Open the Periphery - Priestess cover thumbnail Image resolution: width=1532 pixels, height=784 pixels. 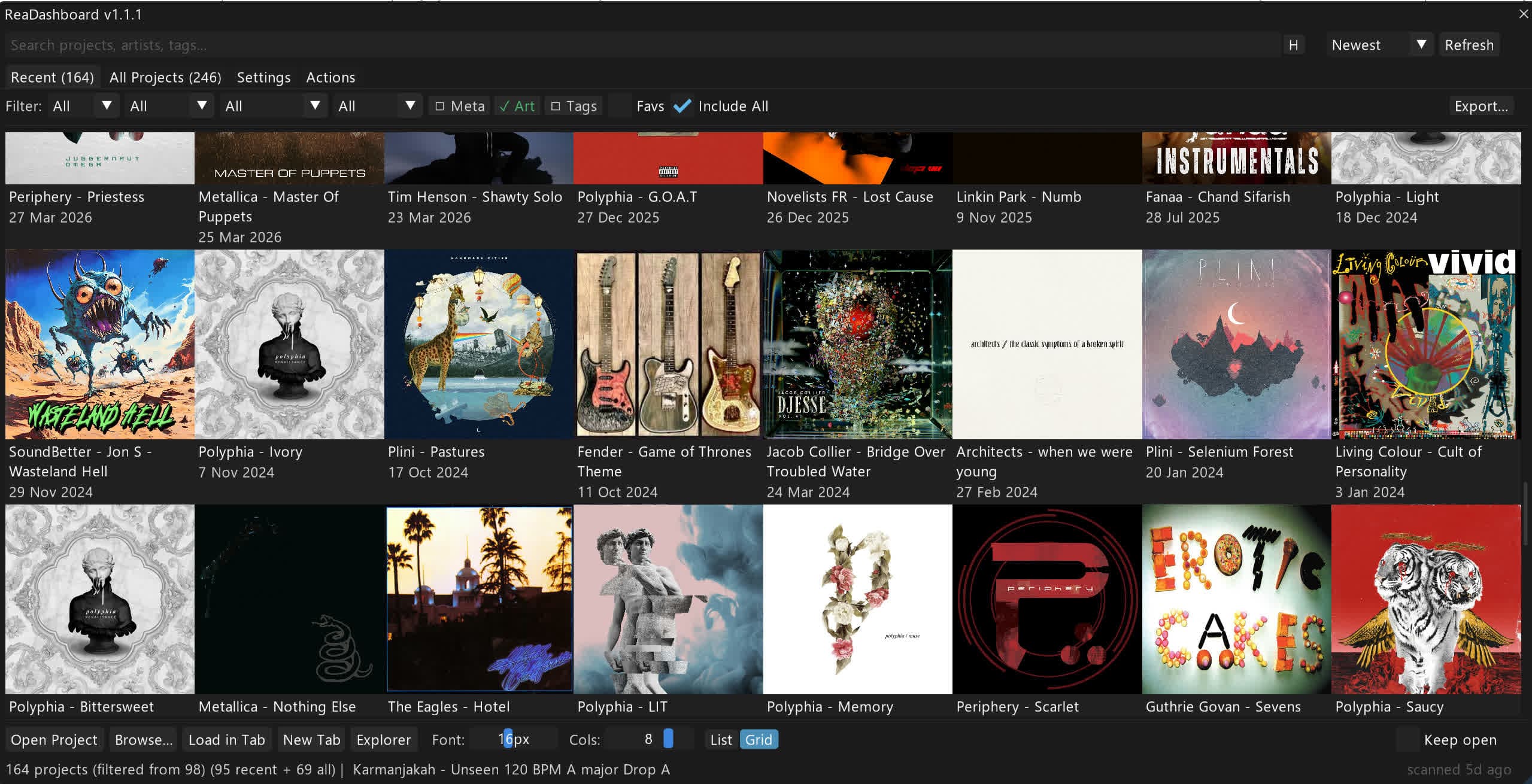pos(100,158)
